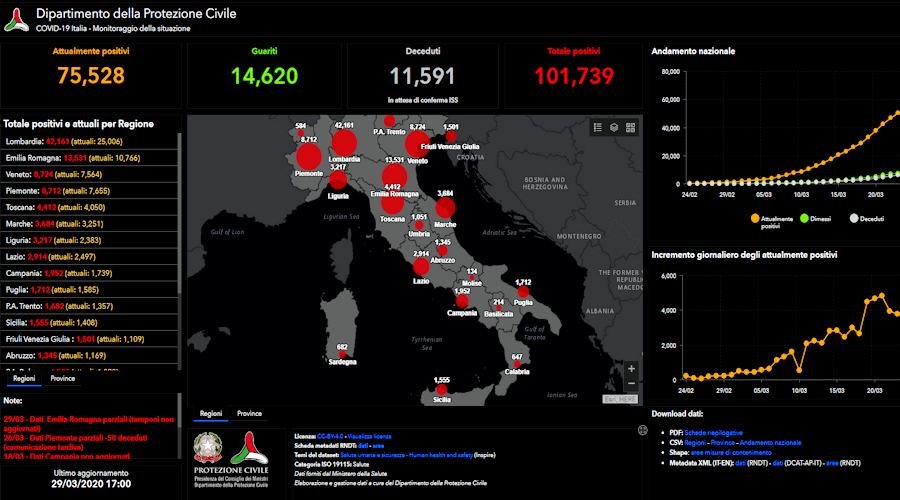Select the Piemonte red bubble on map
Image resolution: width=900 pixels, height=500 pixels.
pyautogui.click(x=309, y=157)
